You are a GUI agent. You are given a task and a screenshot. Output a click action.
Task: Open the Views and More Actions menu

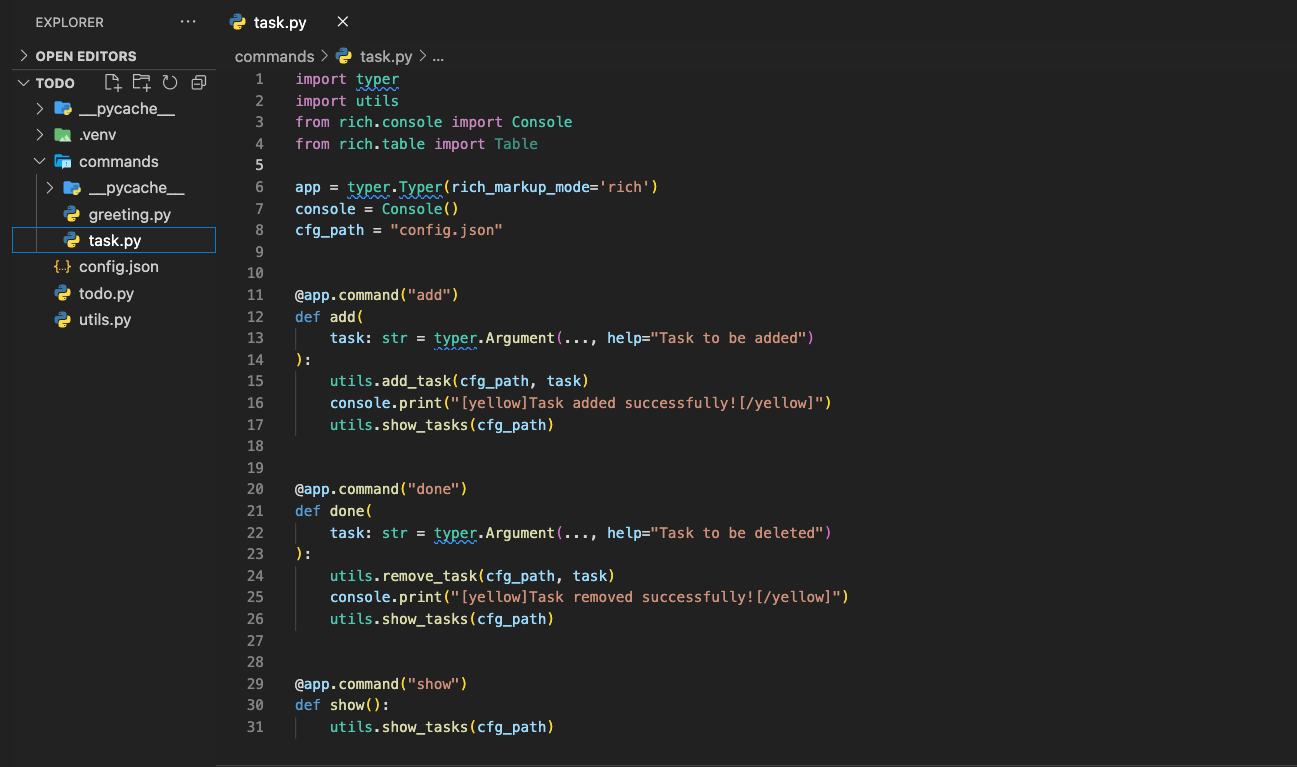[187, 22]
